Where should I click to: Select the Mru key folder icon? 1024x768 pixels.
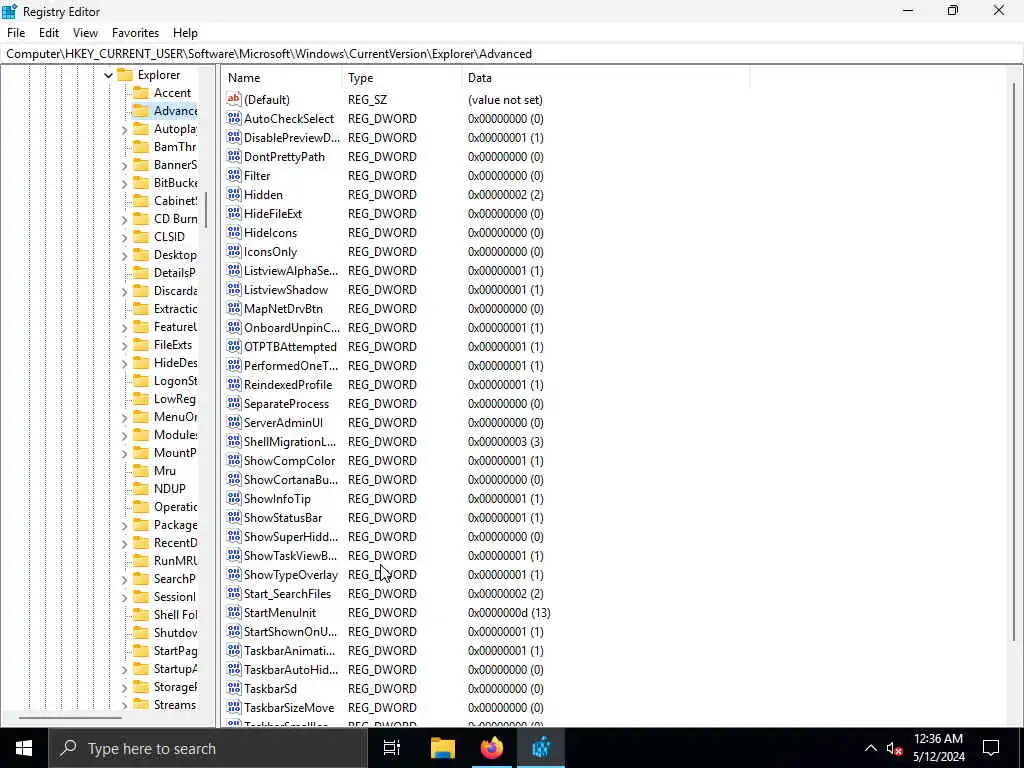click(141, 471)
